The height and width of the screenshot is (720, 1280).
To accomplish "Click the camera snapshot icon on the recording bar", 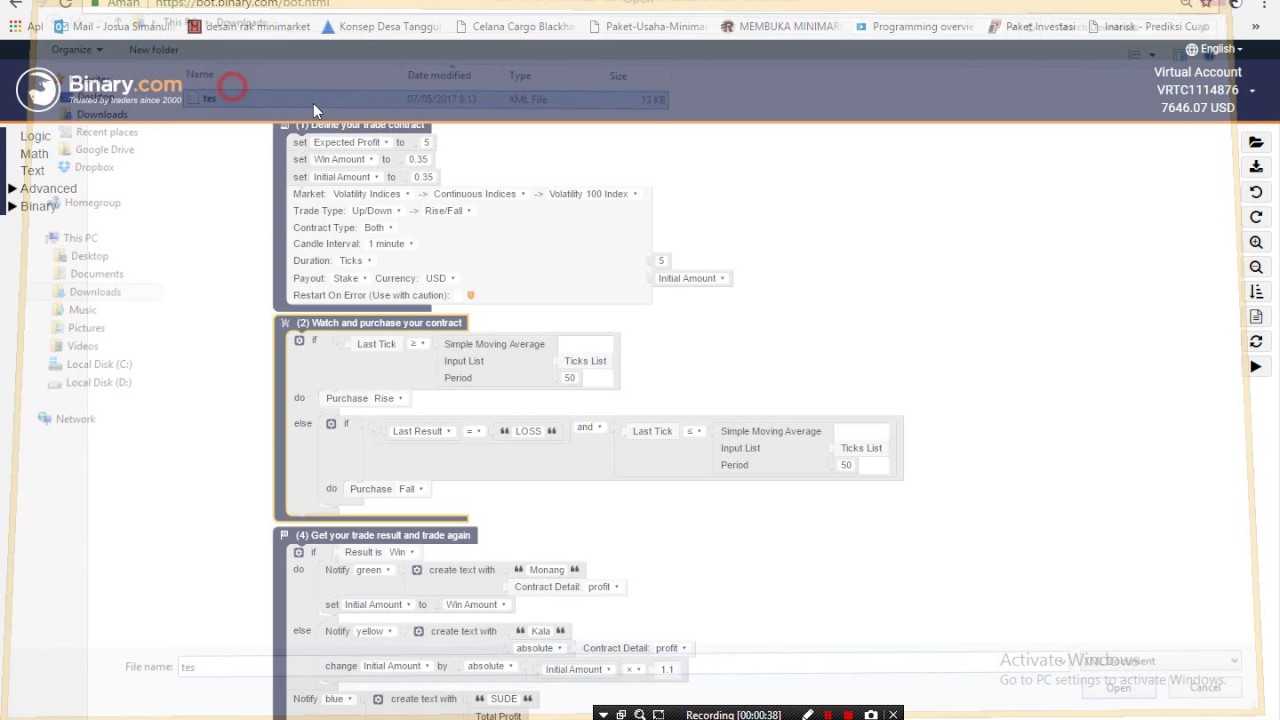I will (871, 714).
